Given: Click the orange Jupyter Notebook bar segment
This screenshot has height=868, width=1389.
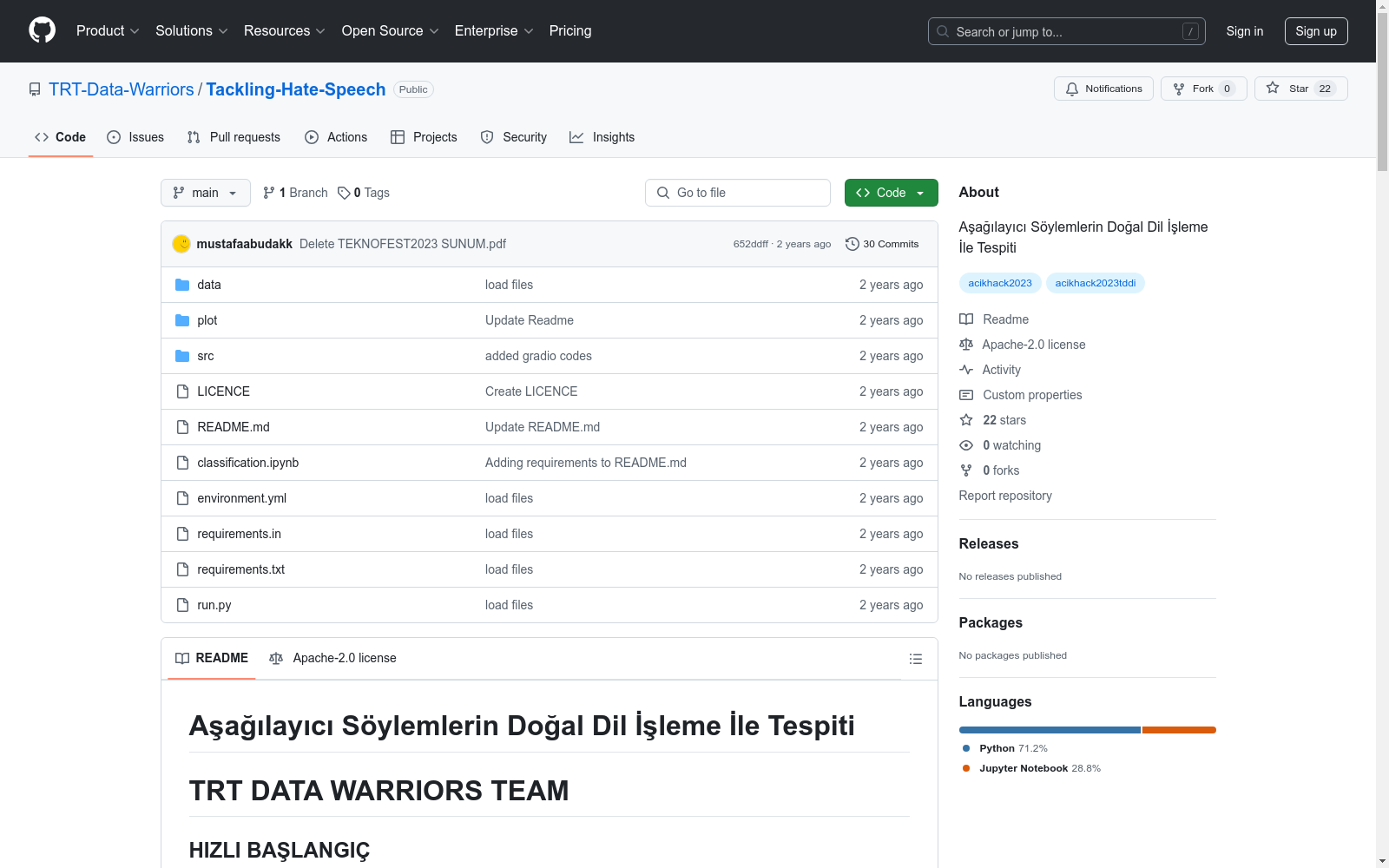Looking at the screenshot, I should coord(1179,730).
